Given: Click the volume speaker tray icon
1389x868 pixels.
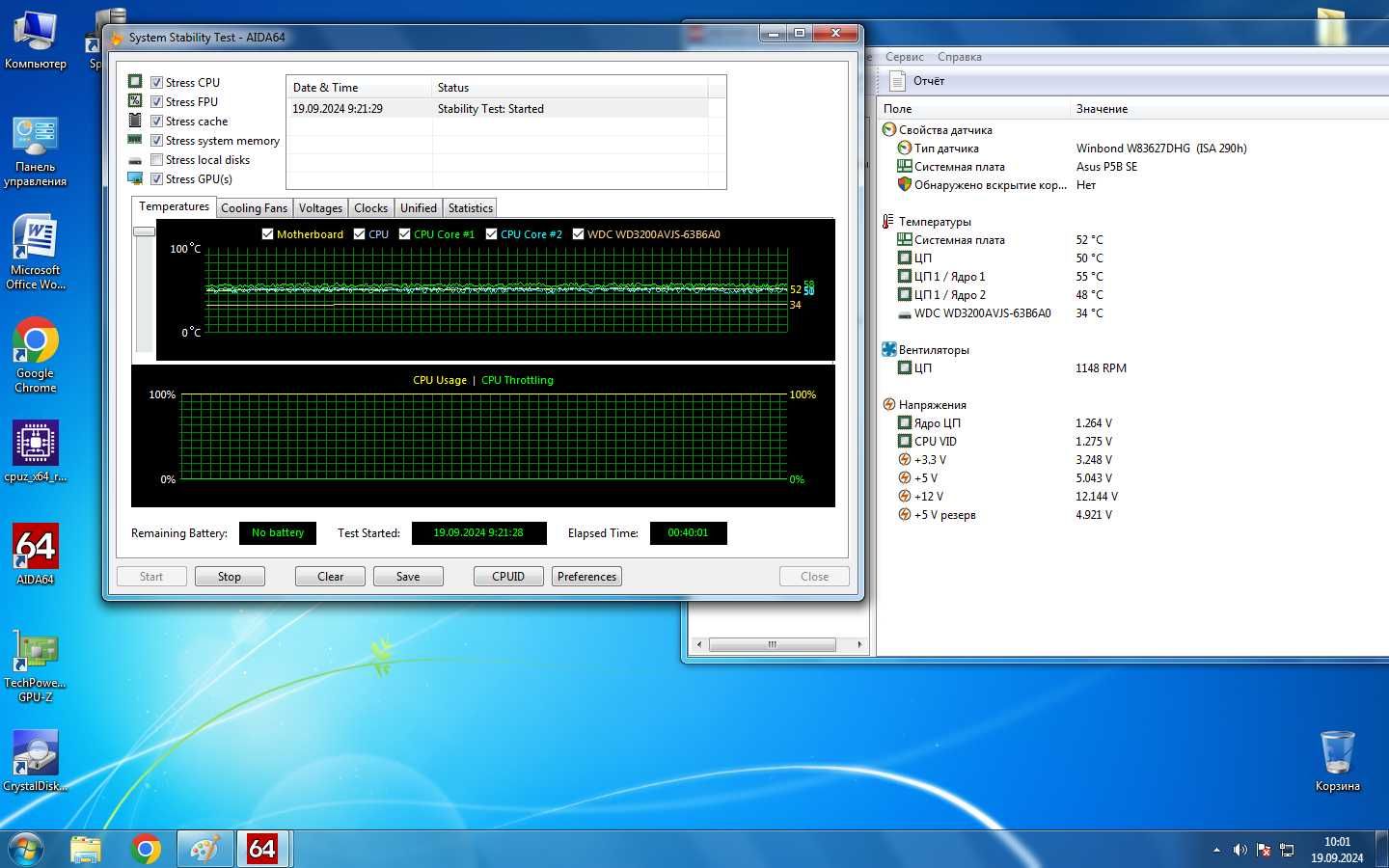Looking at the screenshot, I should pos(1239,850).
